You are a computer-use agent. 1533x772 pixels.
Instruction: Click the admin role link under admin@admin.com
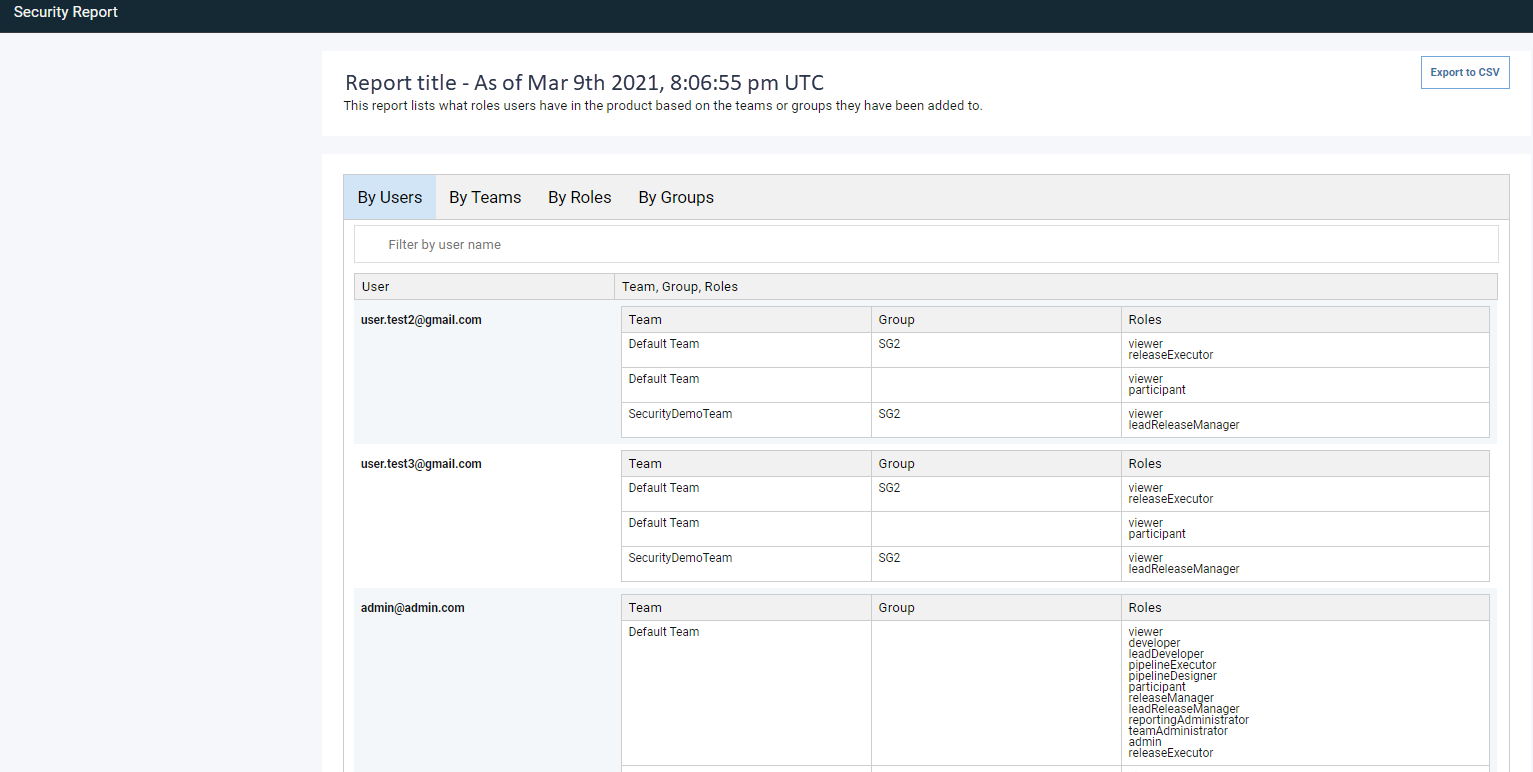1144,742
